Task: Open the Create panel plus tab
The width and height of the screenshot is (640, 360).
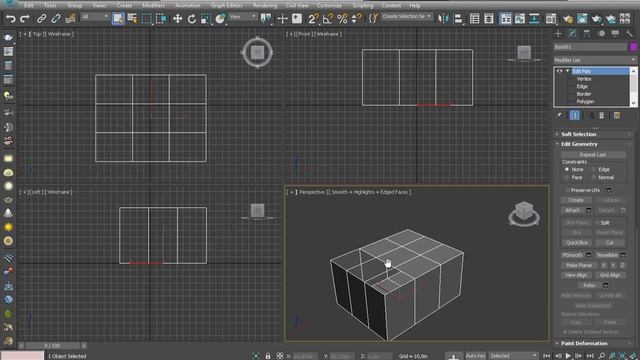Action: [558, 34]
